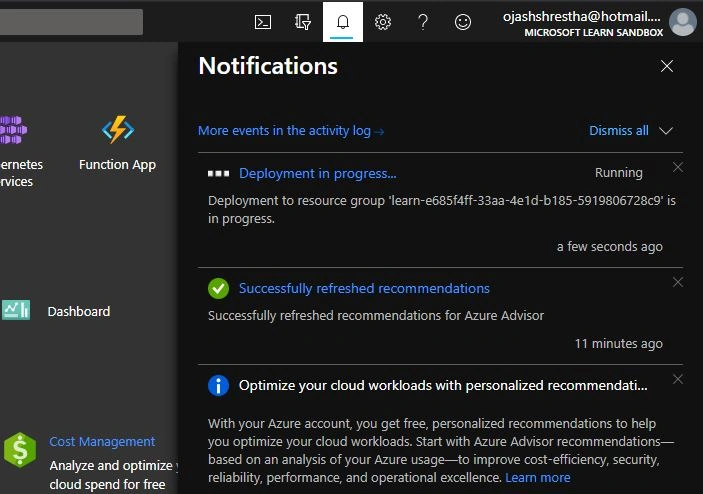Dismiss the Successfully refreshed recommendations notification
The width and height of the screenshot is (703, 494).
[x=678, y=282]
